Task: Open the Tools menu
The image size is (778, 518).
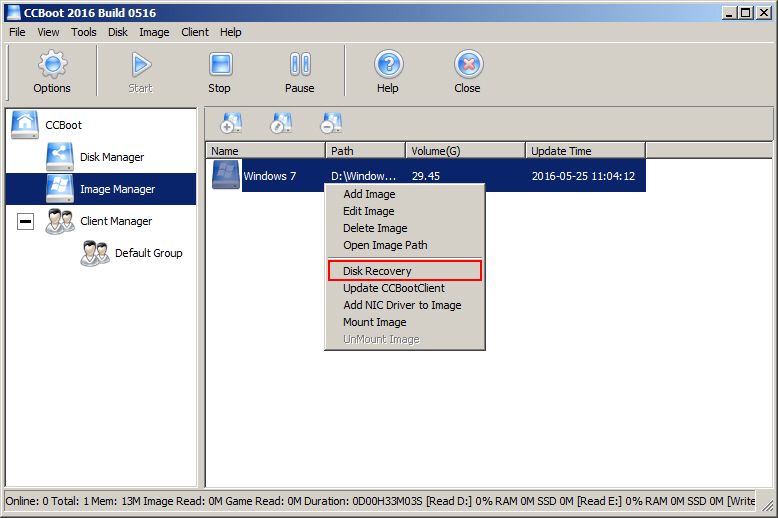Action: pyautogui.click(x=83, y=32)
